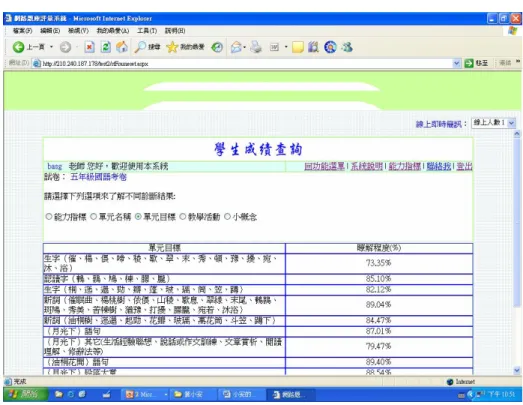Viewport: 523px width, 405px height.
Task: Click the 能力指標 link in top navigation
Action: pyautogui.click(x=405, y=166)
